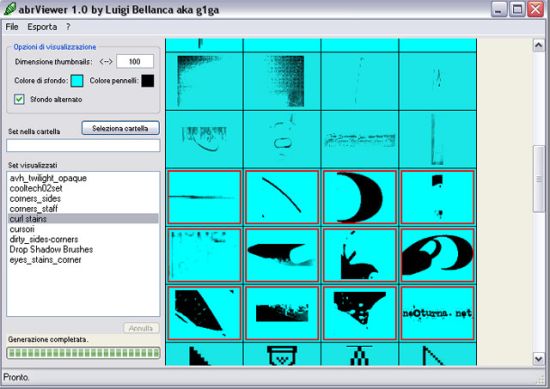Click the crescent moon brush thumbnail
550x389 pixels.
[360, 197]
